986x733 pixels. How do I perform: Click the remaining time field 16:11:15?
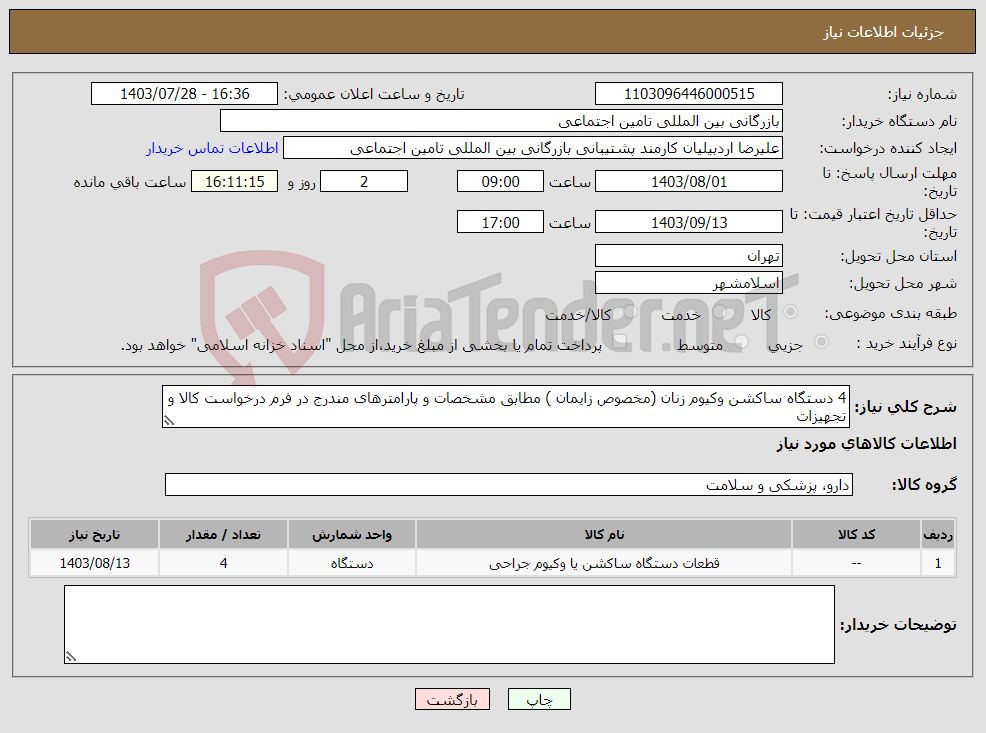tap(235, 182)
